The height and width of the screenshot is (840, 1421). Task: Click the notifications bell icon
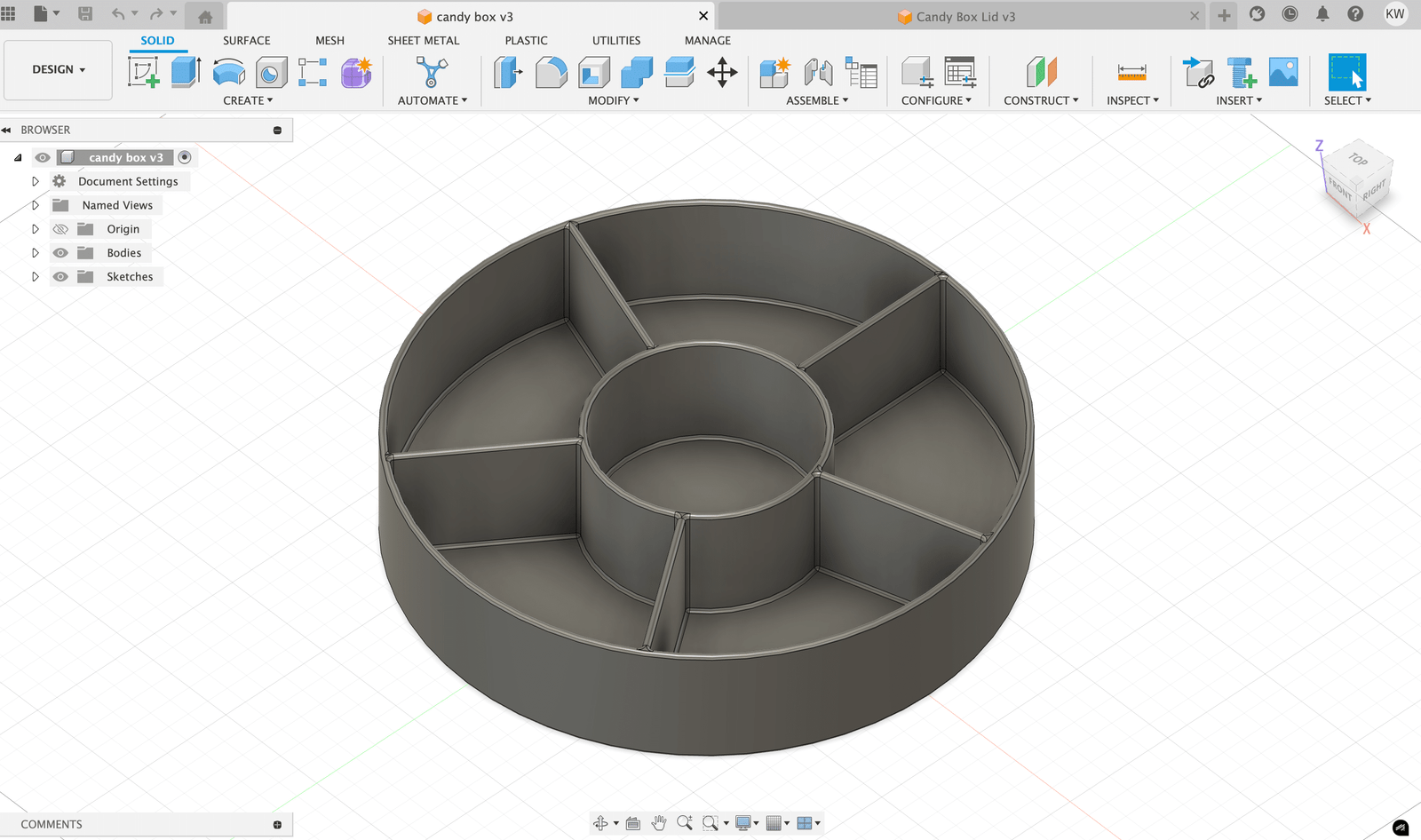click(x=1322, y=14)
